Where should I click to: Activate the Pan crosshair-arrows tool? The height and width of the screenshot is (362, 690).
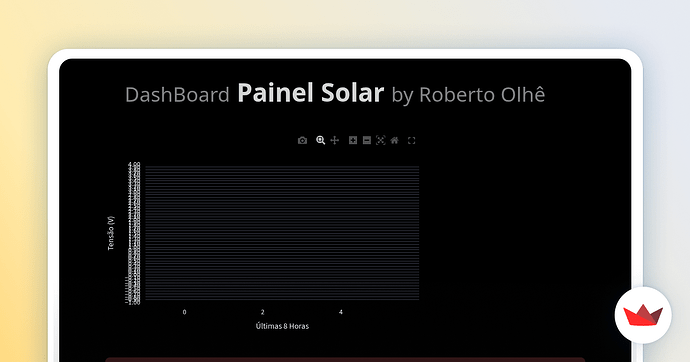(x=335, y=140)
